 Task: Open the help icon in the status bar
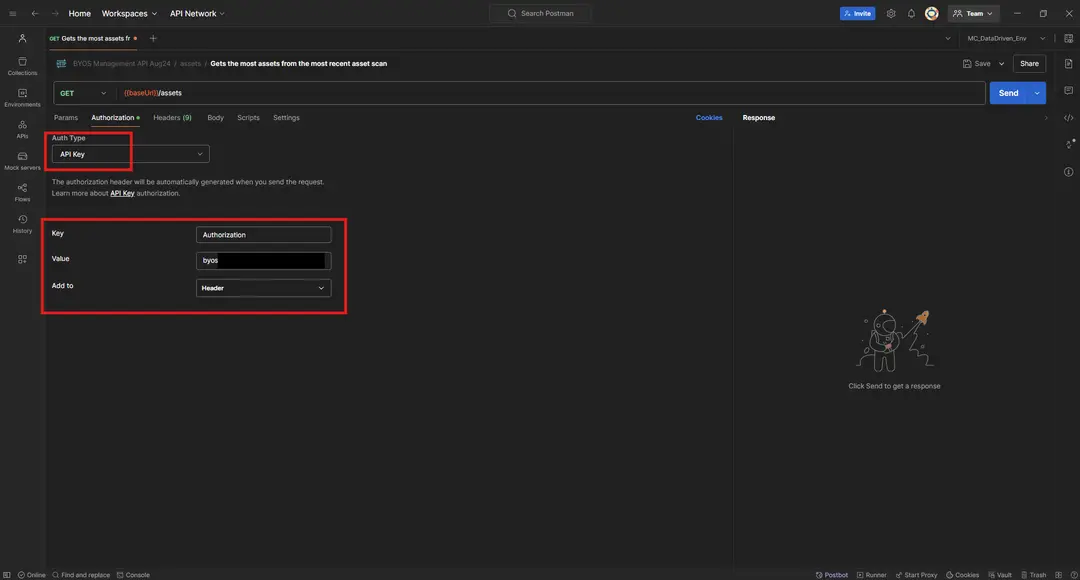click(x=1073, y=574)
